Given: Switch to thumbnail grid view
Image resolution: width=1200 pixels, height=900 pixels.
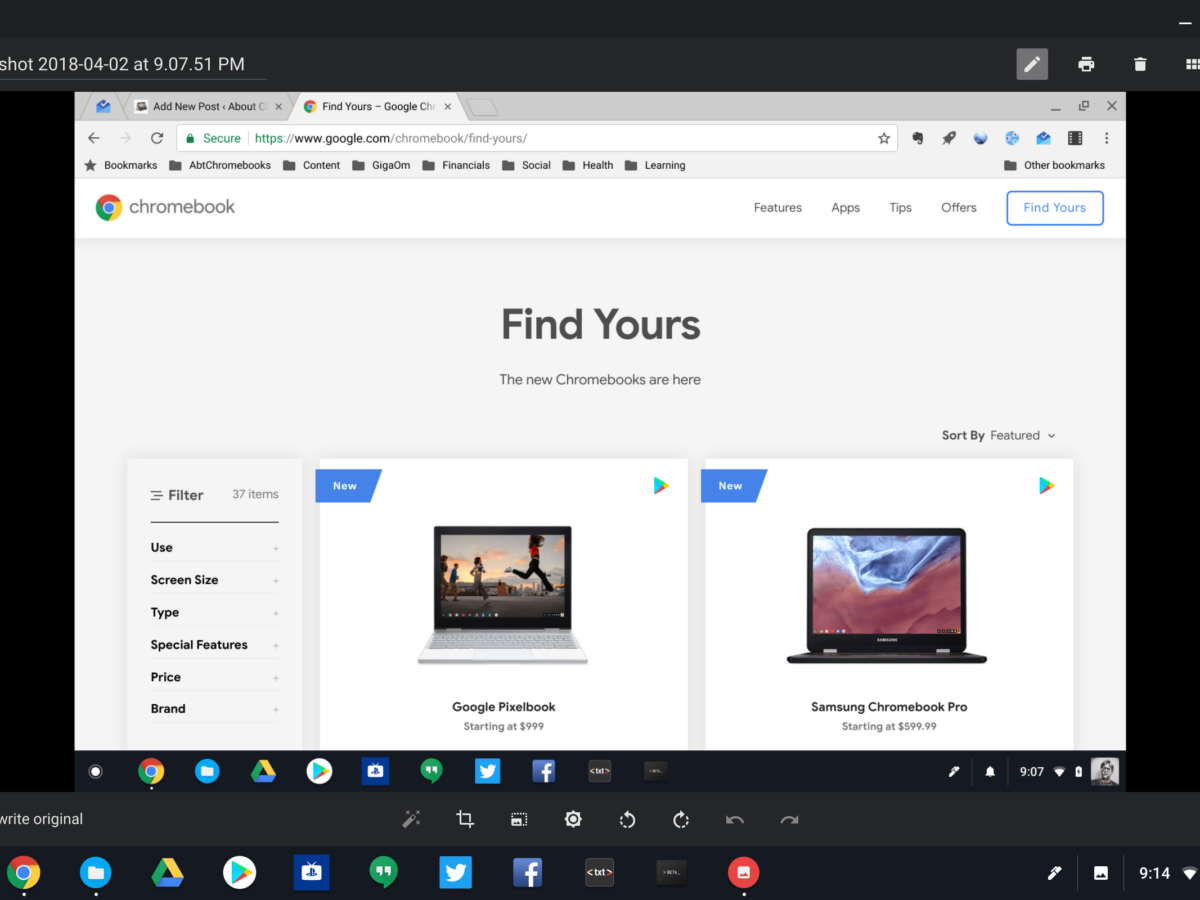Looking at the screenshot, I should (x=1191, y=64).
